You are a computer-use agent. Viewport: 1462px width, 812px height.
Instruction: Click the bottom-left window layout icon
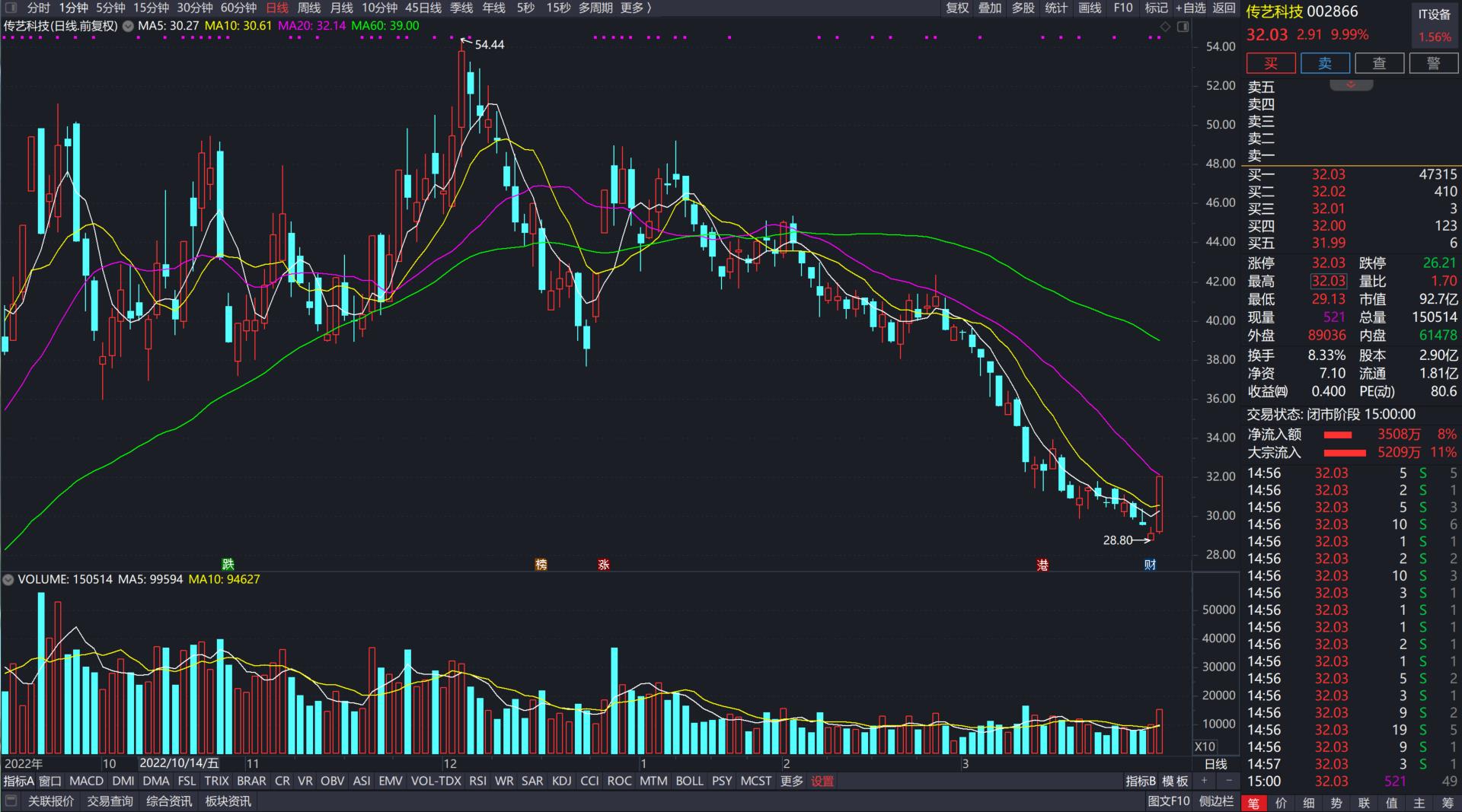pyautogui.click(x=11, y=801)
